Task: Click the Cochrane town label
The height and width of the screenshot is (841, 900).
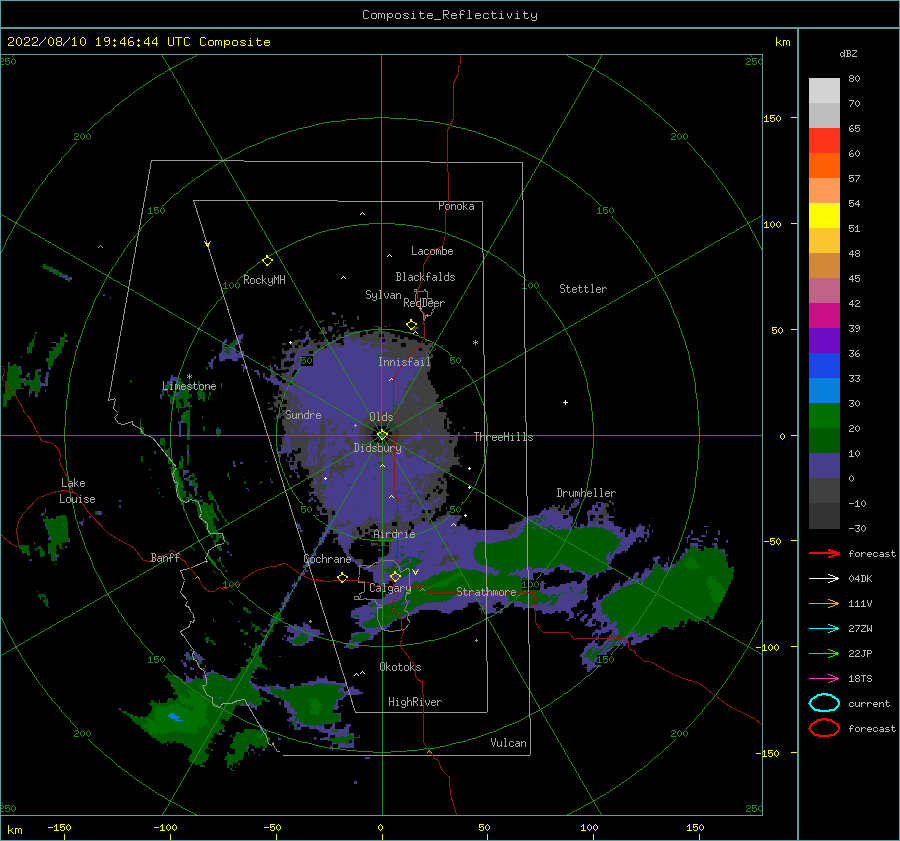Action: [x=327, y=559]
